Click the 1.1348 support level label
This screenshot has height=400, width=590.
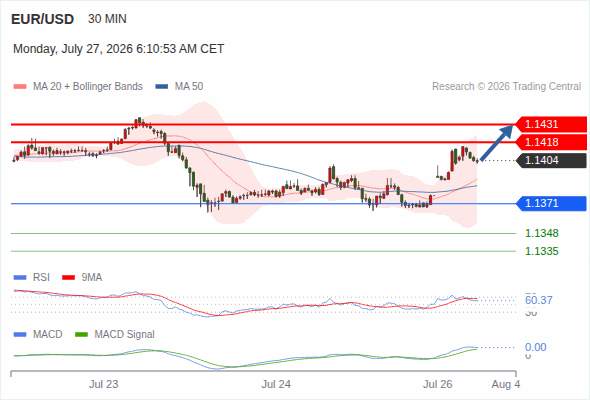(542, 233)
